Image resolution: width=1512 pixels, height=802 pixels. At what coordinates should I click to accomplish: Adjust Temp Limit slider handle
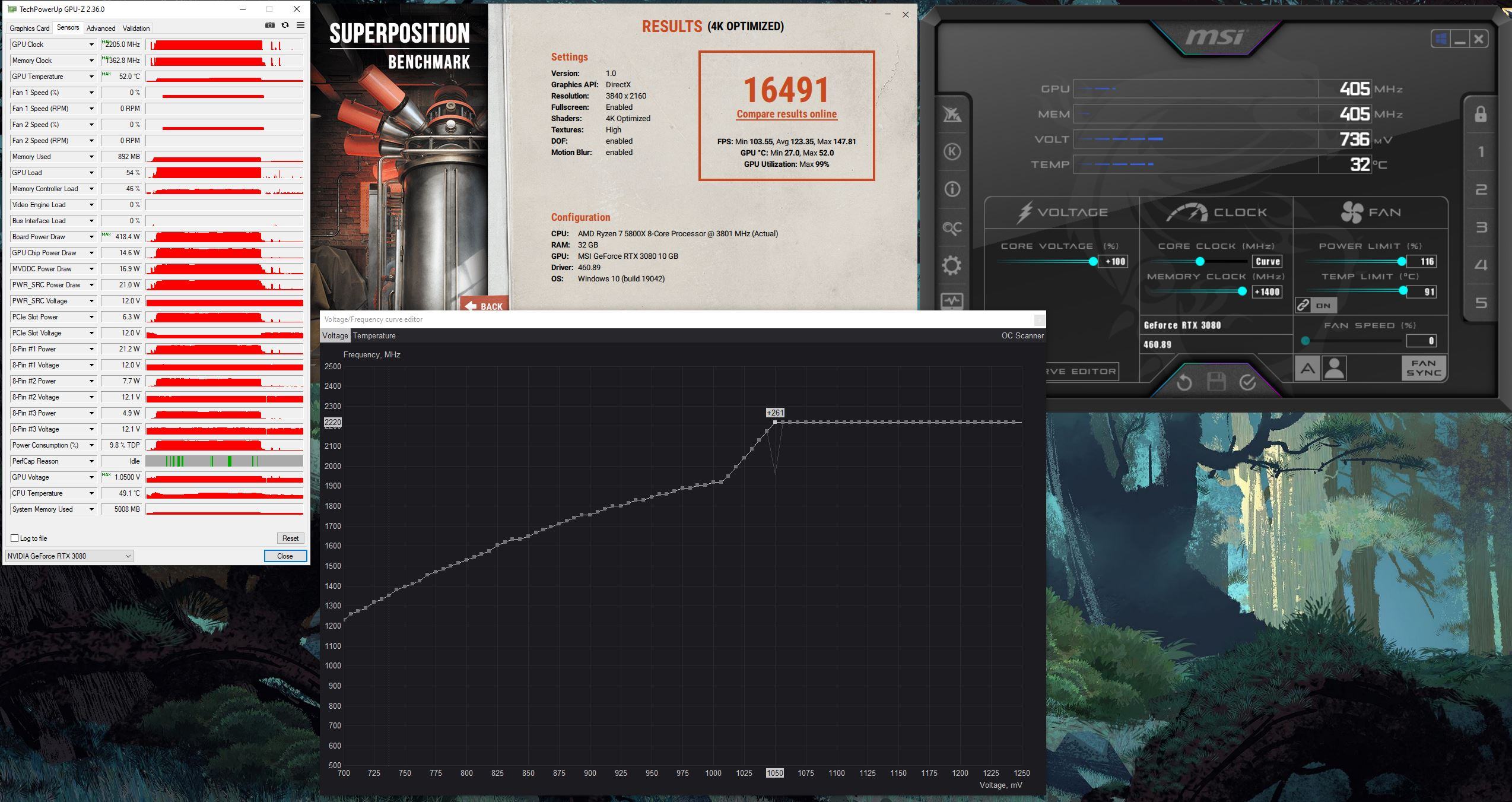coord(1403,291)
